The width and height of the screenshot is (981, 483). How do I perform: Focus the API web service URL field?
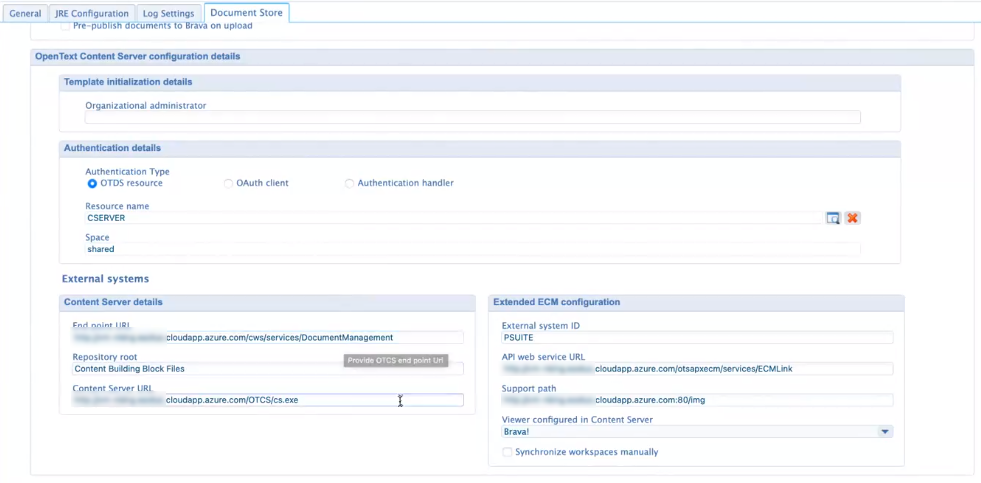(x=696, y=369)
